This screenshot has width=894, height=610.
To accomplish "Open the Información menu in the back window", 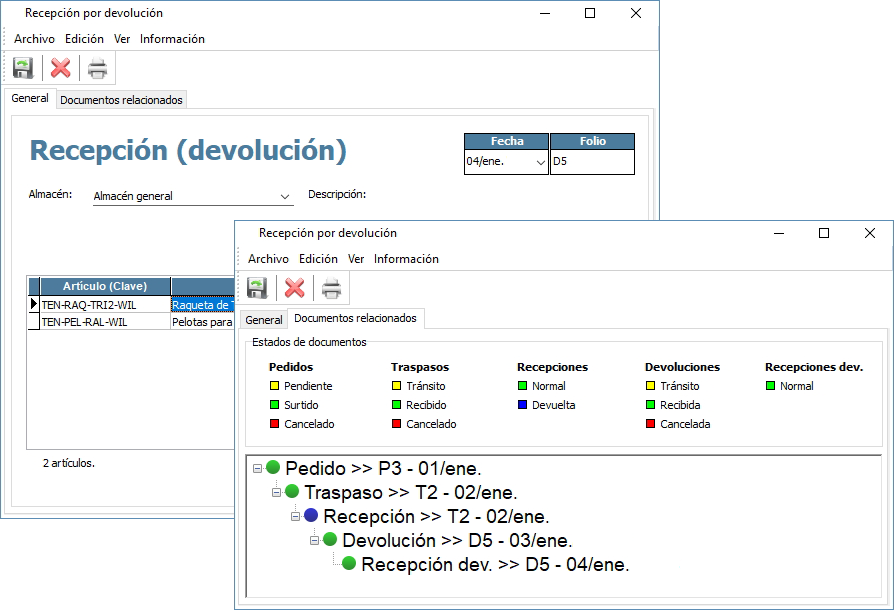I will point(172,39).
